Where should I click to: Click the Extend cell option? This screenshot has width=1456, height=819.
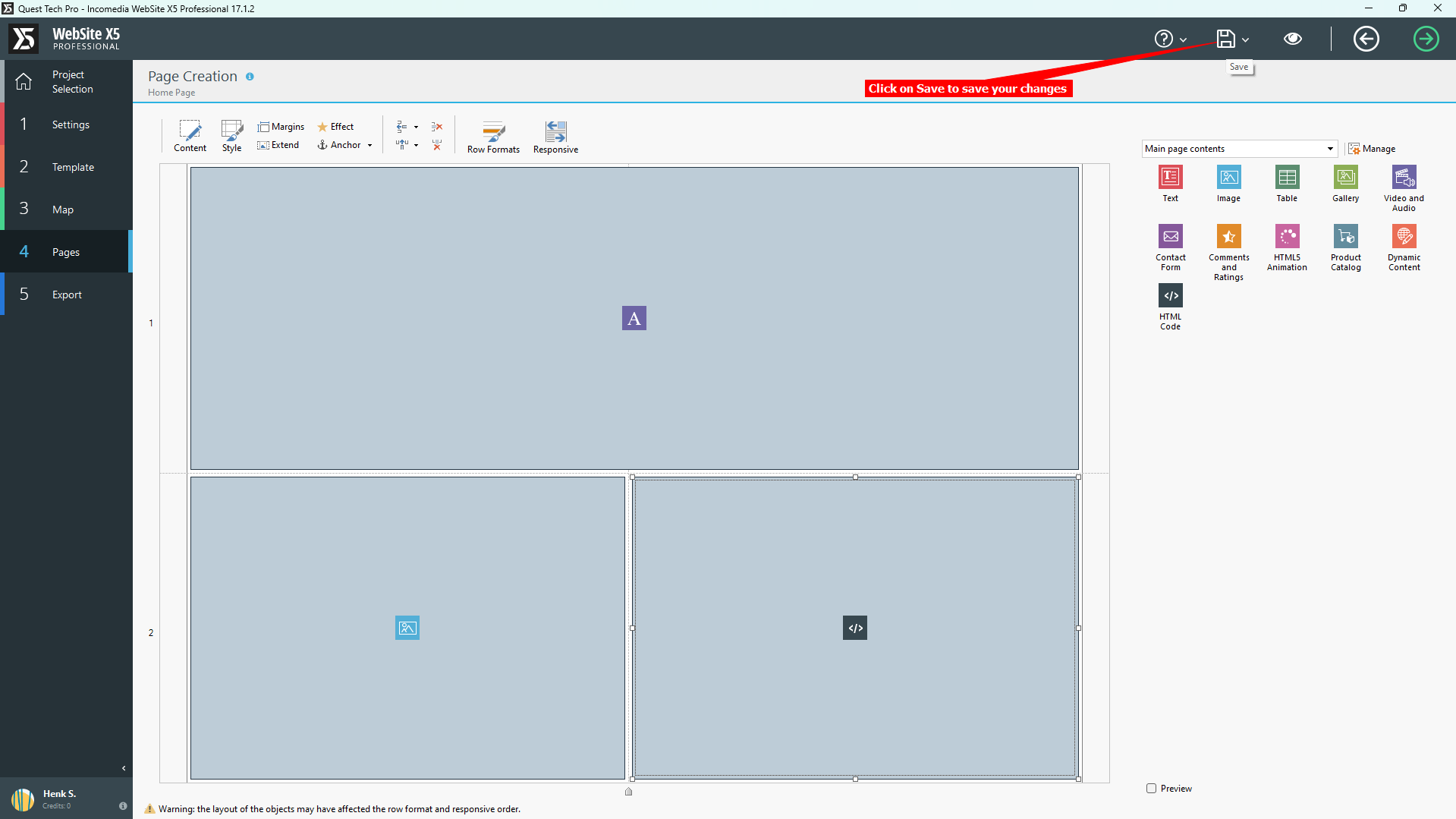pos(278,145)
